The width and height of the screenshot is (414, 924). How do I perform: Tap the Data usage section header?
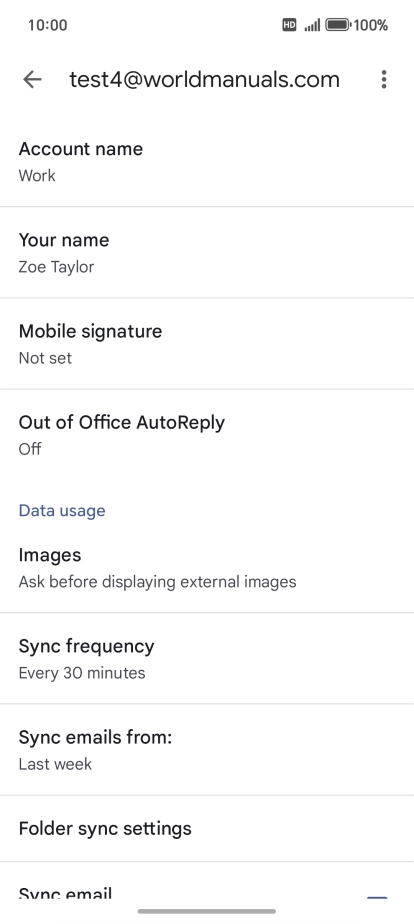pyautogui.click(x=62, y=510)
